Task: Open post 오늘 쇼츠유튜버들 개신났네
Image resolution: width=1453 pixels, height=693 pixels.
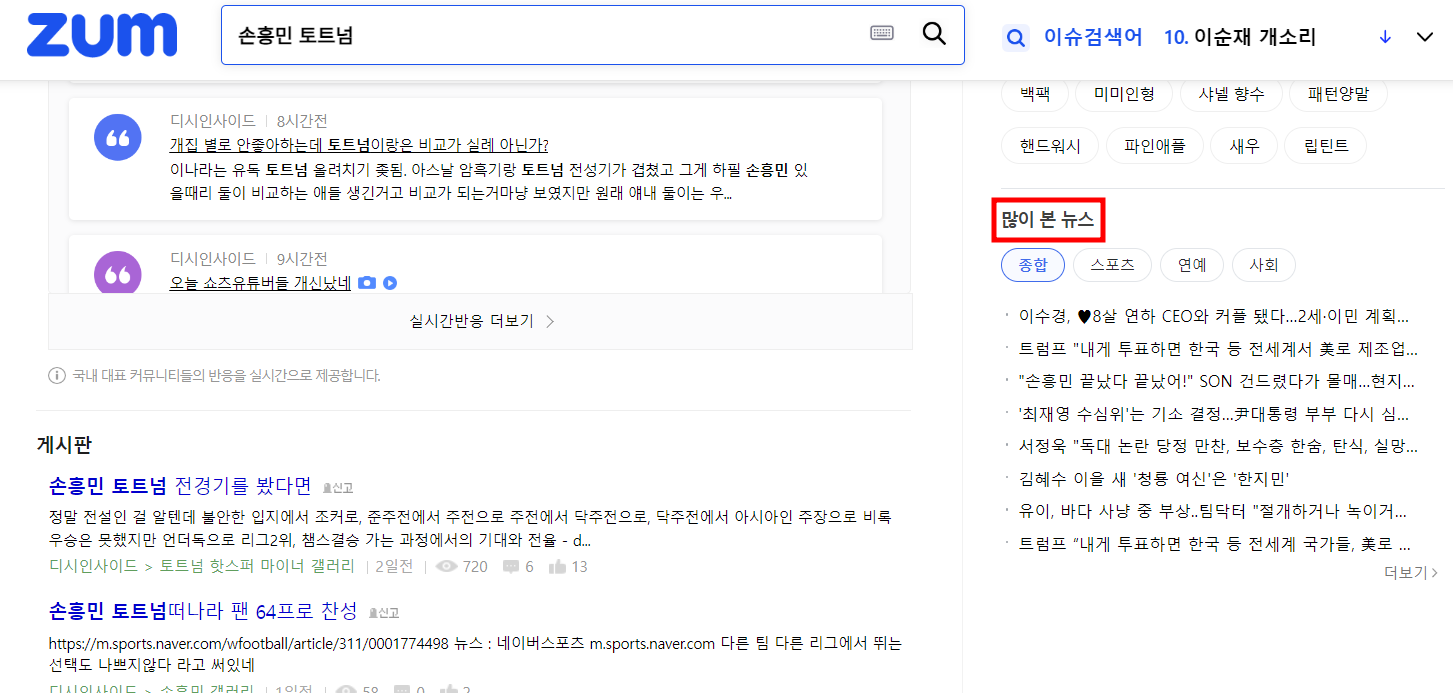Action: coord(260,283)
